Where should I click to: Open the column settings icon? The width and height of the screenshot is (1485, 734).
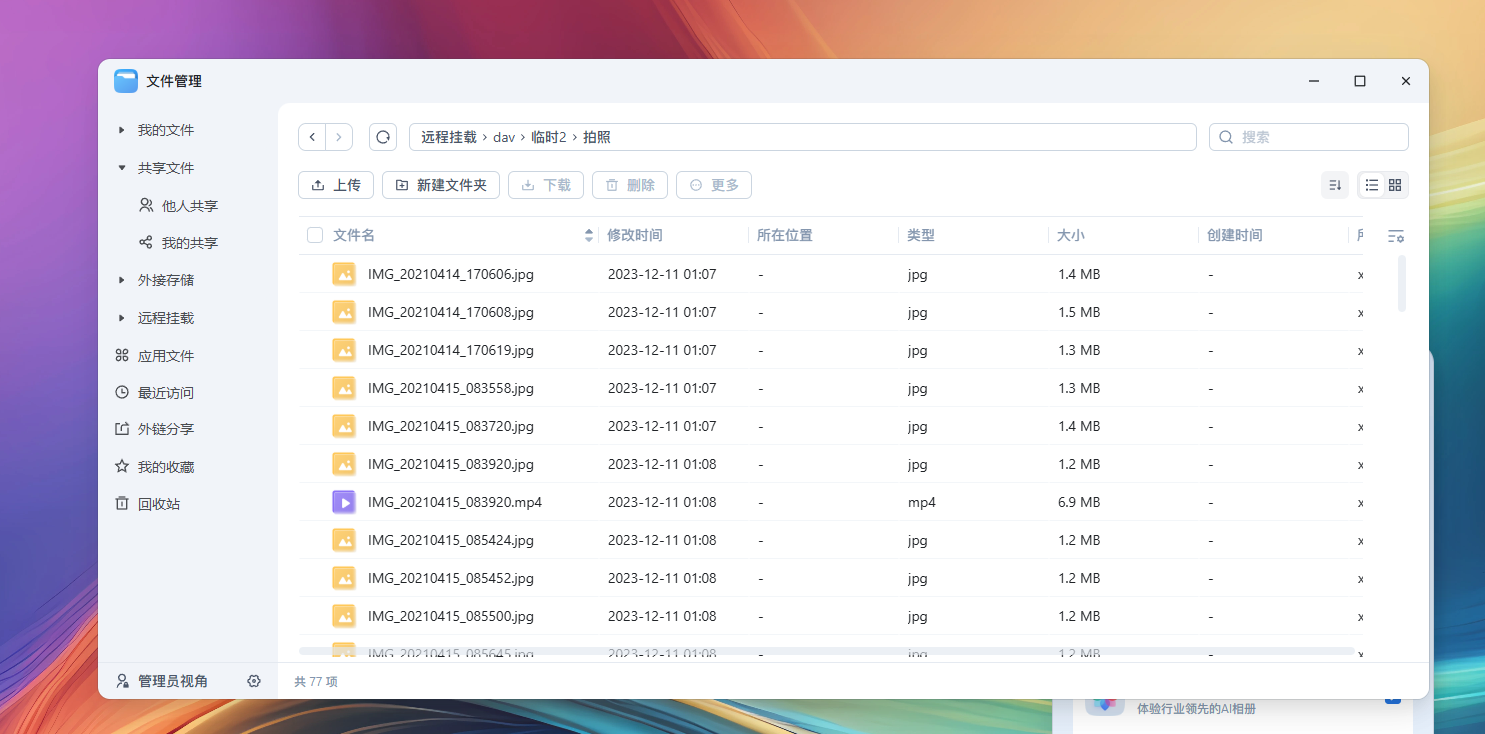(1396, 236)
